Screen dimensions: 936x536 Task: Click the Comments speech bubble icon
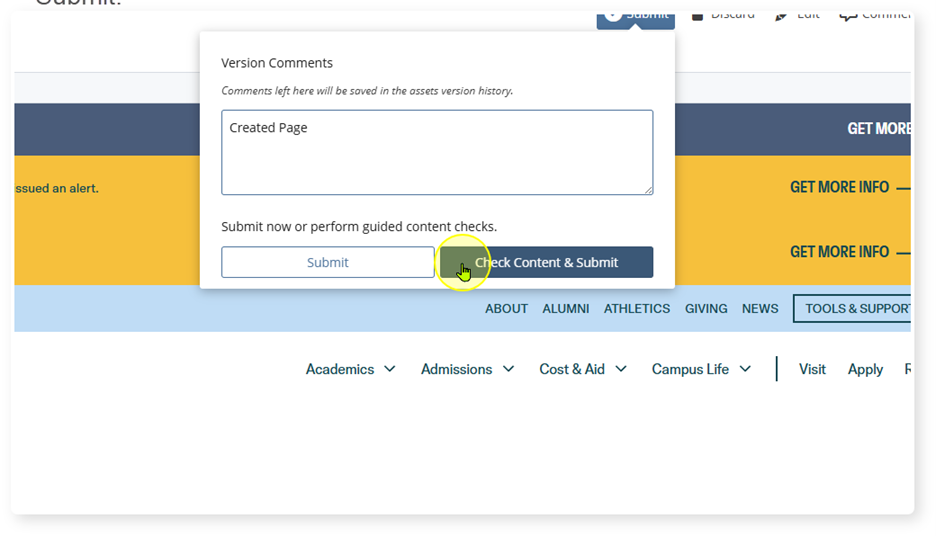[848, 14]
